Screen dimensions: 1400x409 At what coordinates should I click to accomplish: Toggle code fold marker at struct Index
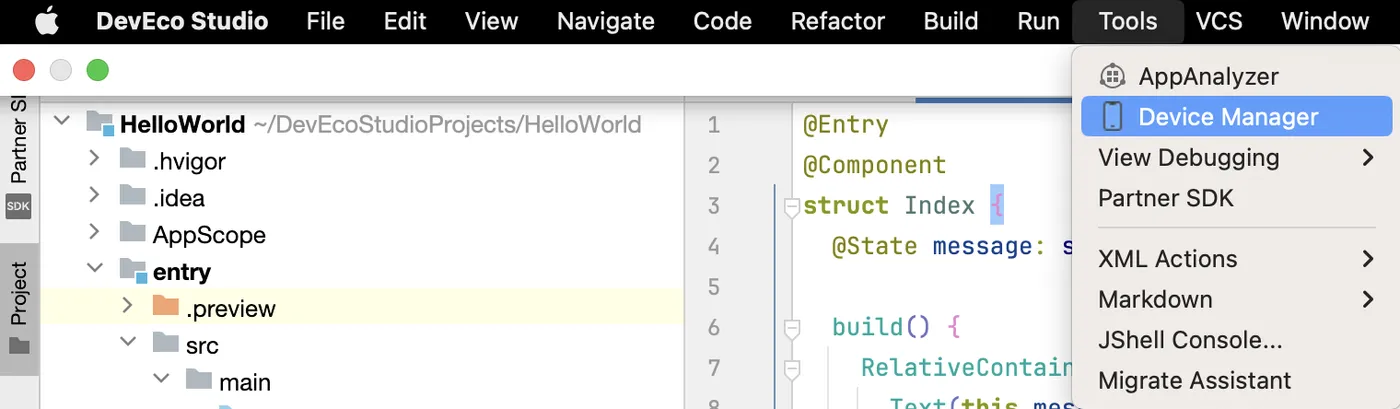coord(792,206)
